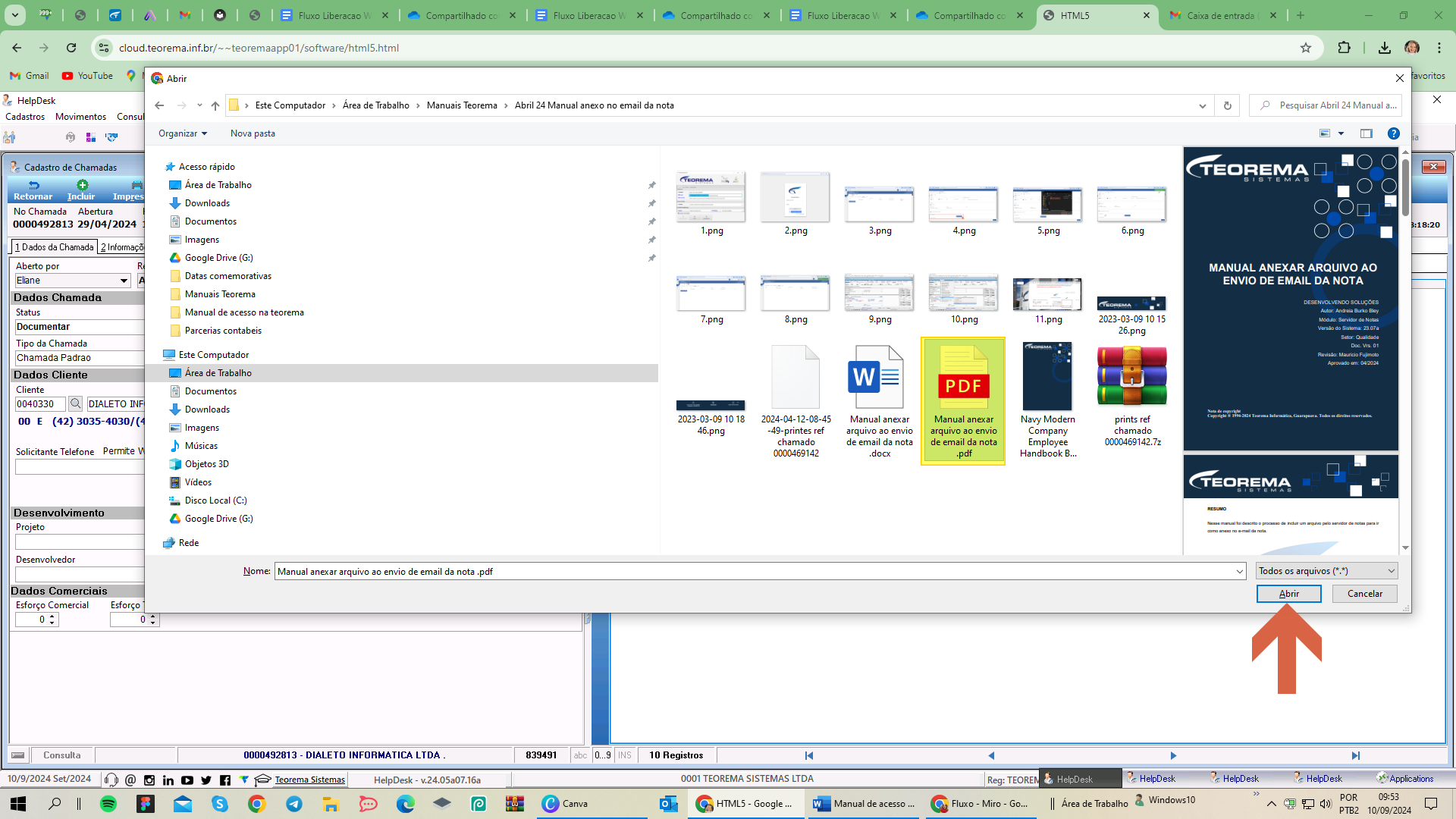
Task: Refresh the folder in Abrir dialog
Action: point(1228,105)
